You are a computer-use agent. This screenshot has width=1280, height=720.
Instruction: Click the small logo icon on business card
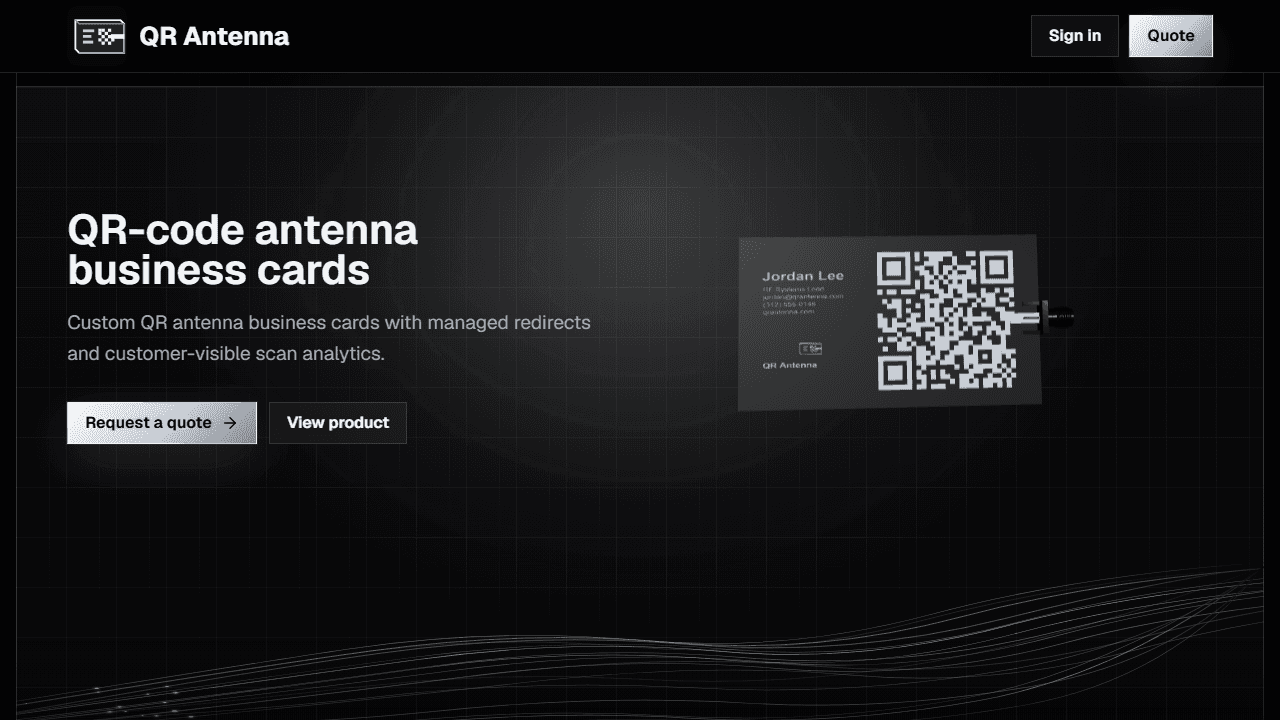(811, 348)
